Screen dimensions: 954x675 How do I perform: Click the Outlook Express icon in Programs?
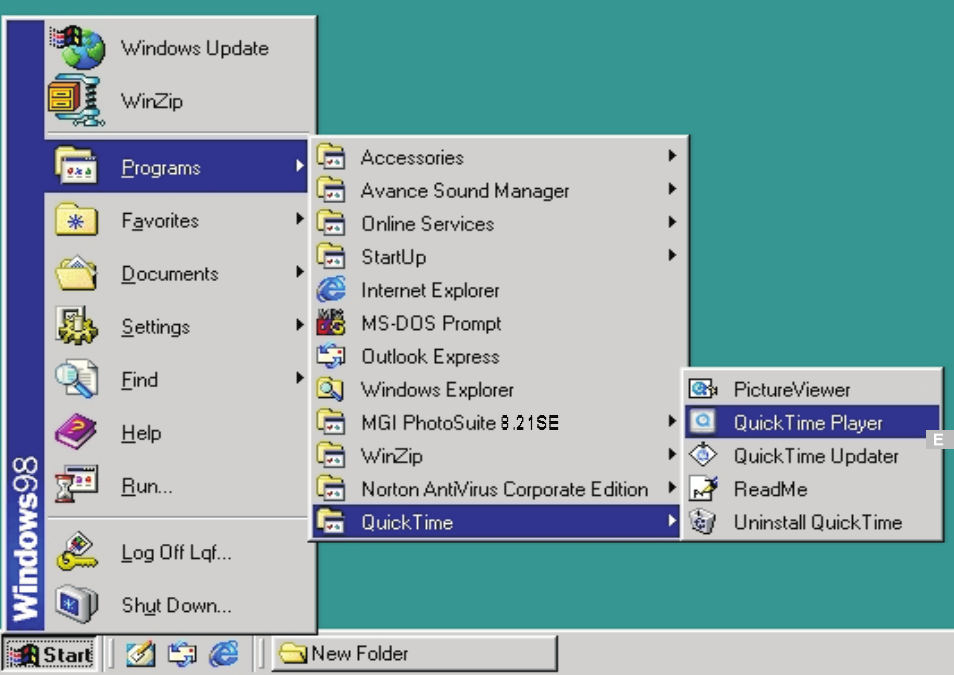click(x=331, y=355)
